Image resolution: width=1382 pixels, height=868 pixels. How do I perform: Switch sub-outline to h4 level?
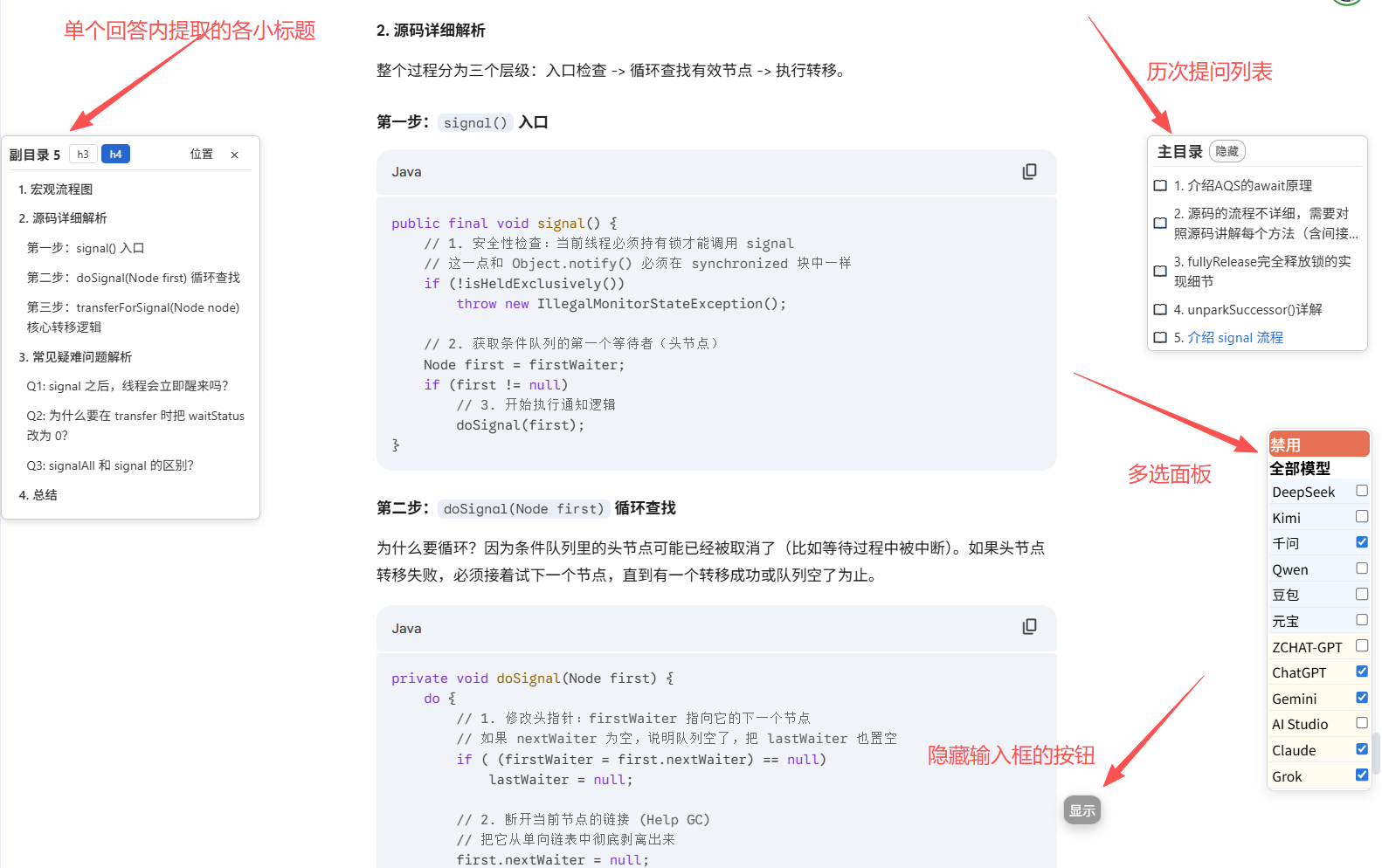(x=115, y=155)
